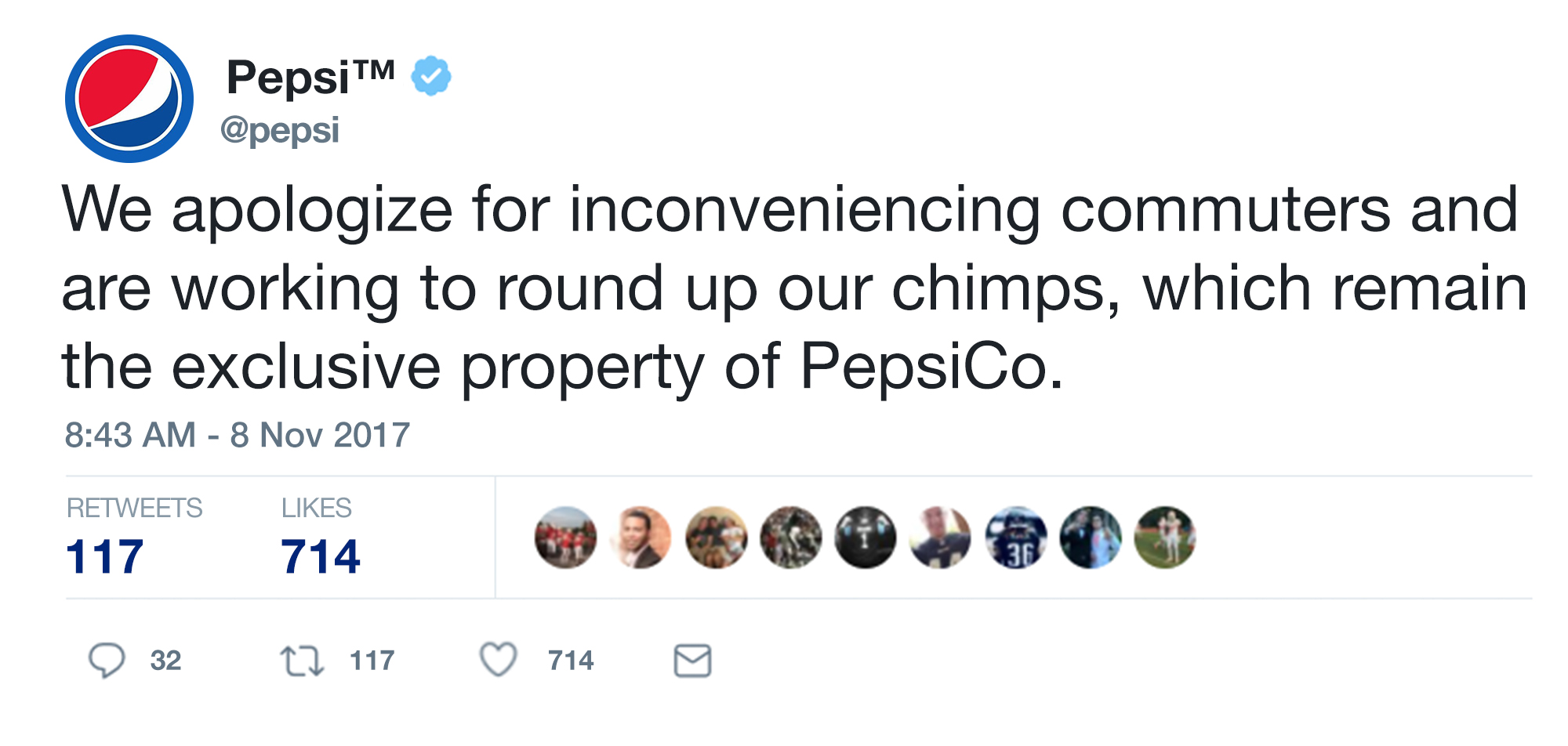Click the retweet arrows icon

pos(302,661)
